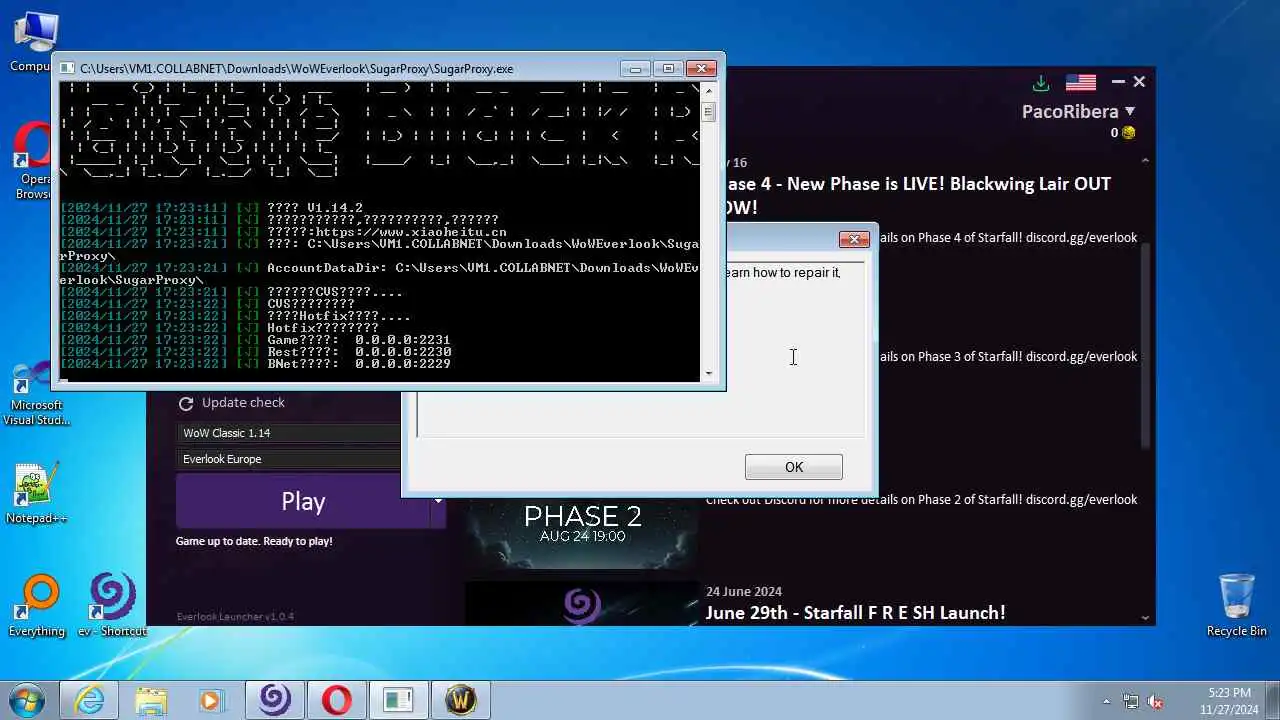Image resolution: width=1280 pixels, height=720 pixels.
Task: Click the download icon in launcher header
Action: [1041, 83]
